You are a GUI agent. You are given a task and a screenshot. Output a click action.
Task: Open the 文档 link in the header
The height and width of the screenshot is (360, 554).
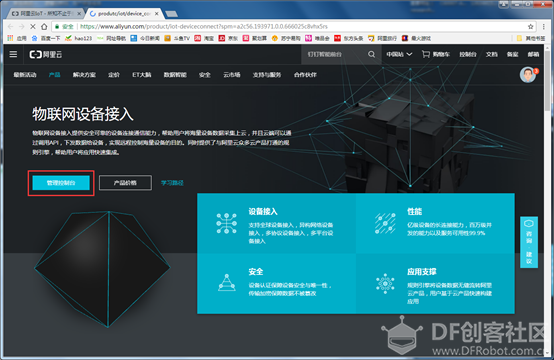[x=491, y=54]
